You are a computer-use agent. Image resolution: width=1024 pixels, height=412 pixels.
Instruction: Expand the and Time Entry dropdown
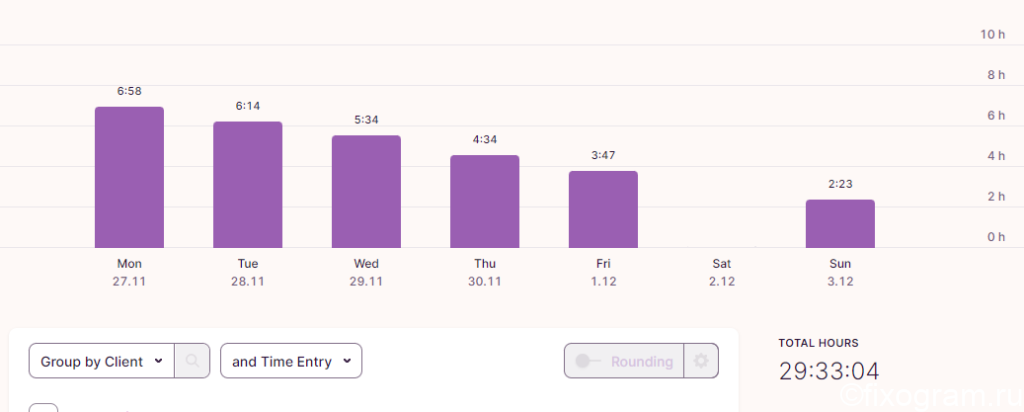(x=291, y=360)
